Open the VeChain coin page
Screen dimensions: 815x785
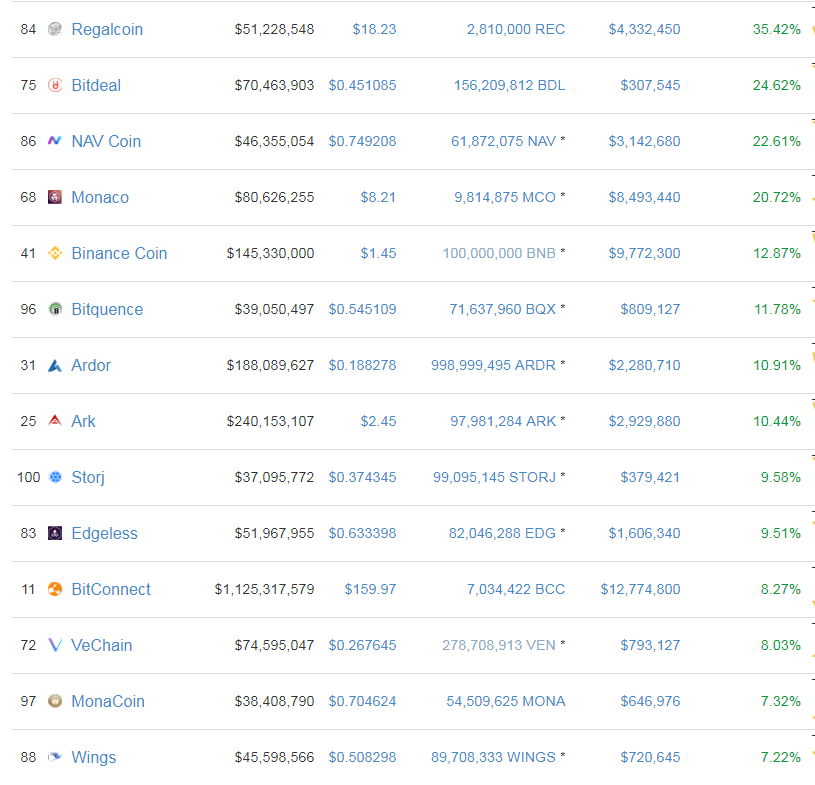tap(101, 645)
